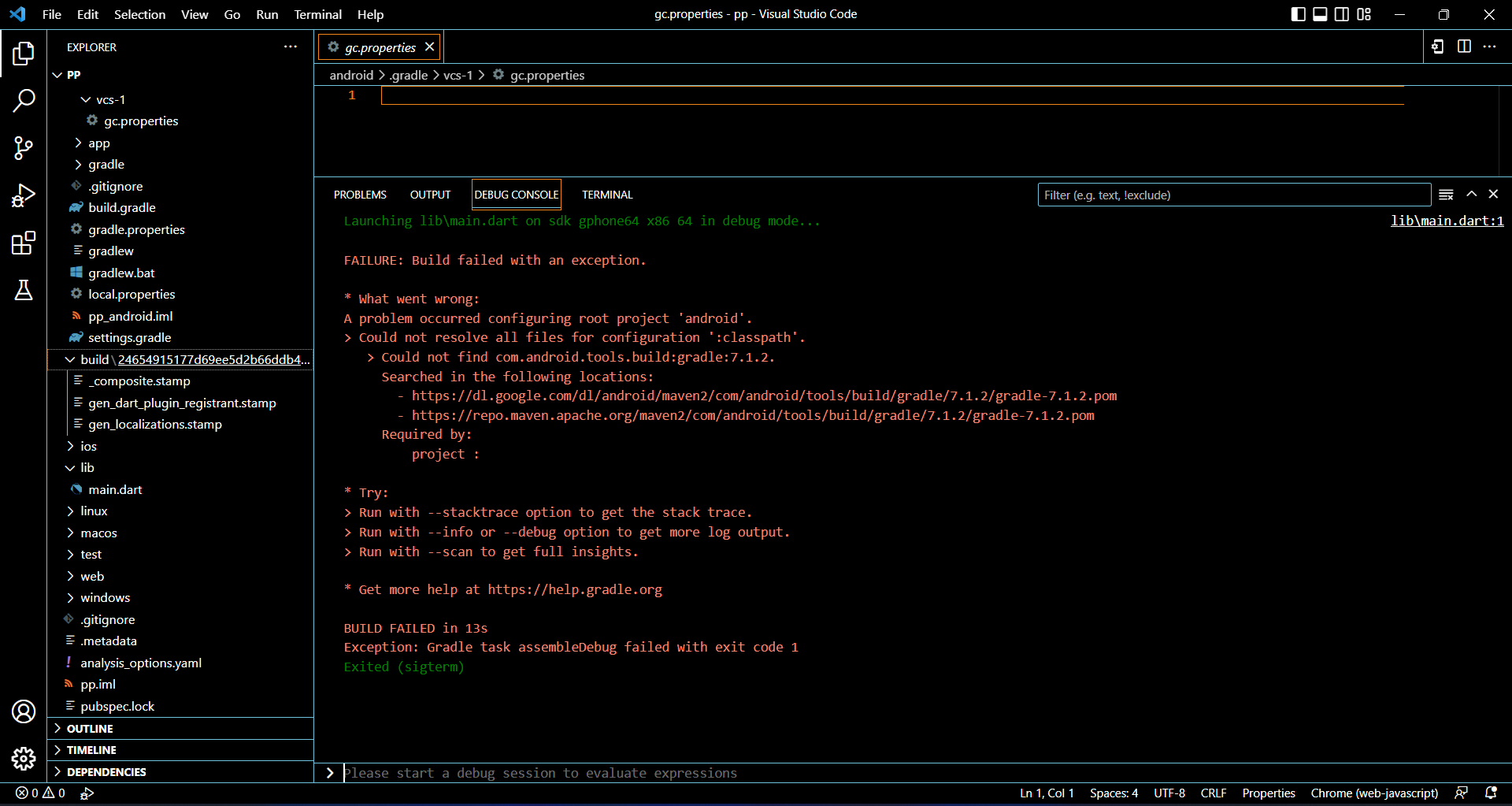Click .gradle breadcrumb segment

[409, 76]
